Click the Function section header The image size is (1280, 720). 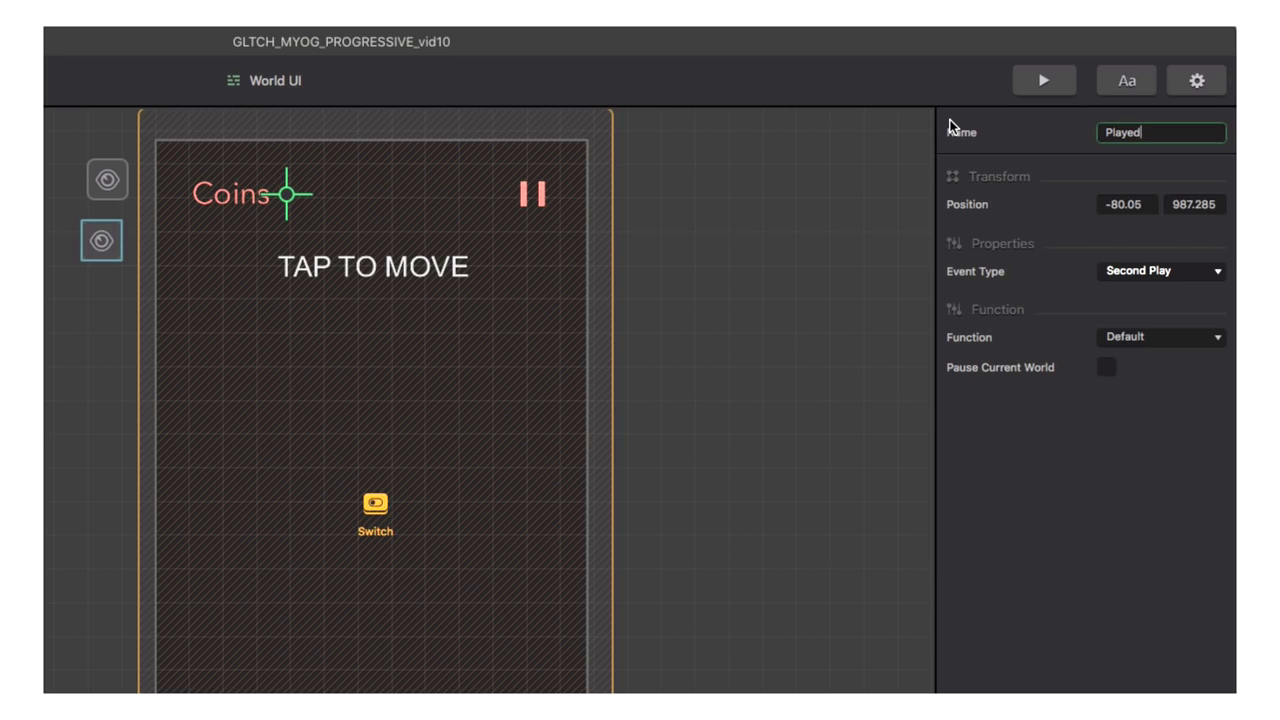(x=997, y=310)
